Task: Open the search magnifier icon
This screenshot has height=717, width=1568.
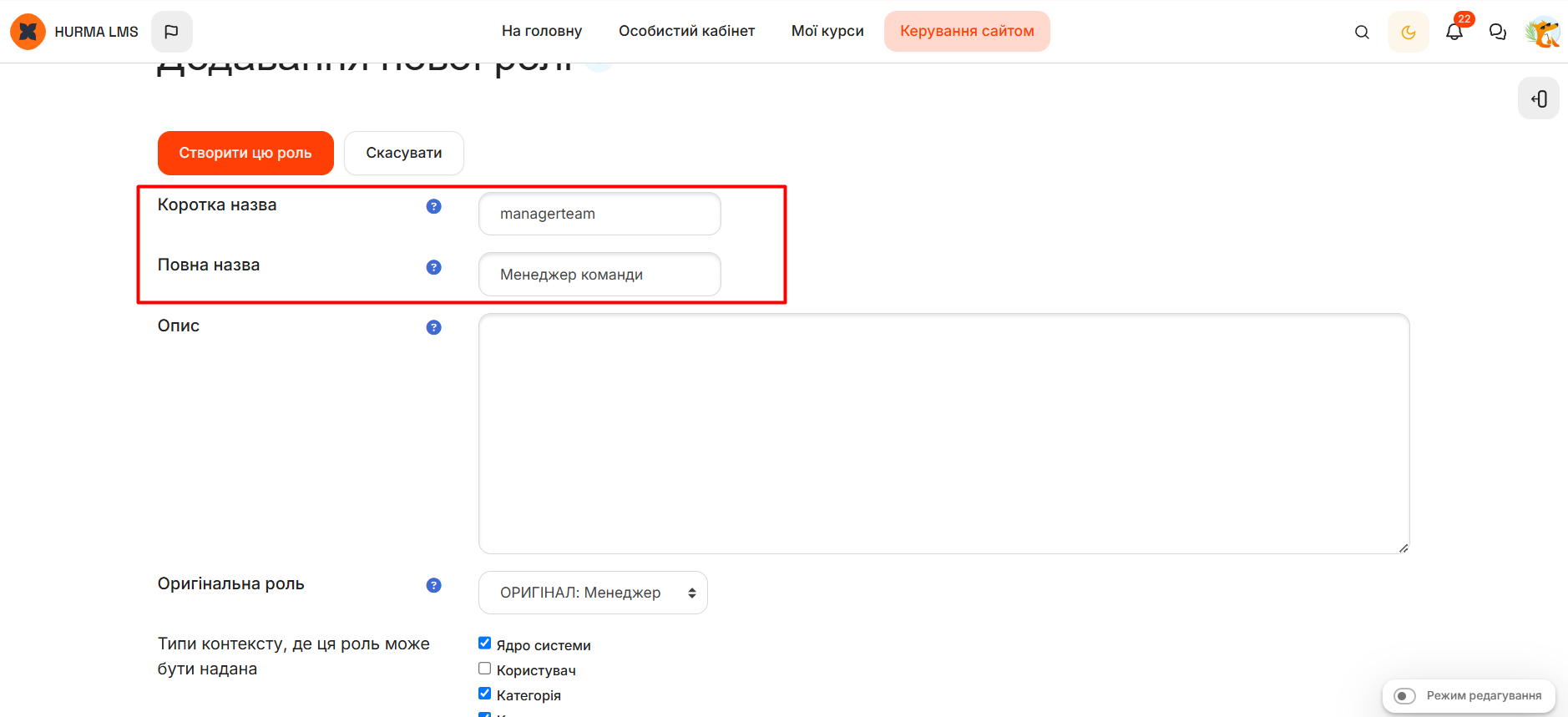Action: (1362, 33)
